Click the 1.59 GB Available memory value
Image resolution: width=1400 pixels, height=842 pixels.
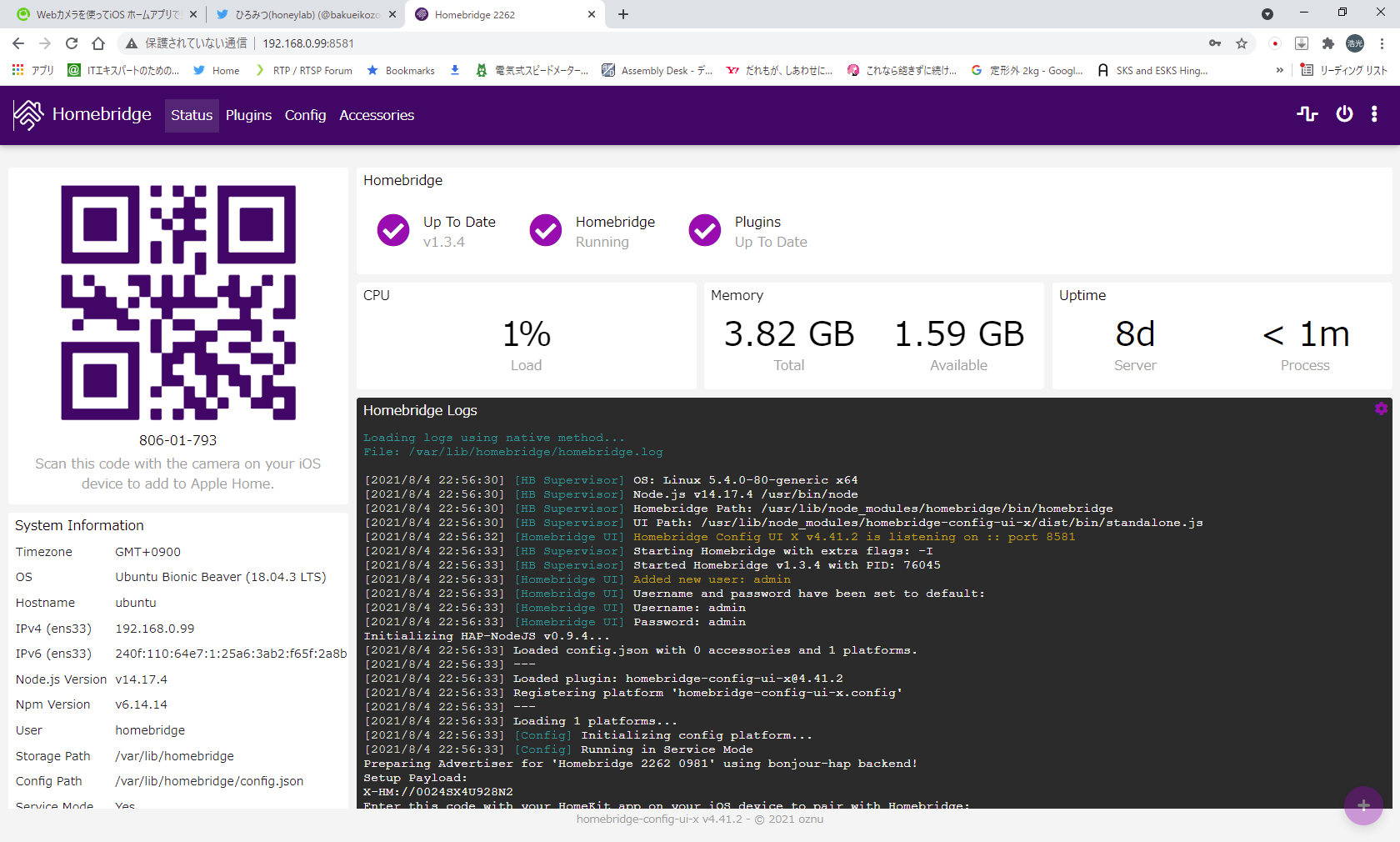959,334
